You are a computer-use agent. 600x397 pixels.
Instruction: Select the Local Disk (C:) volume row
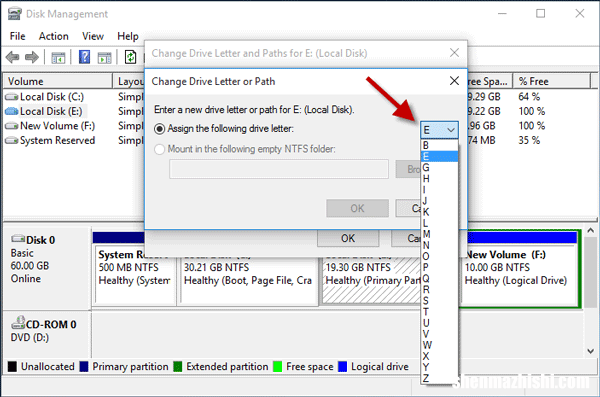(52, 97)
